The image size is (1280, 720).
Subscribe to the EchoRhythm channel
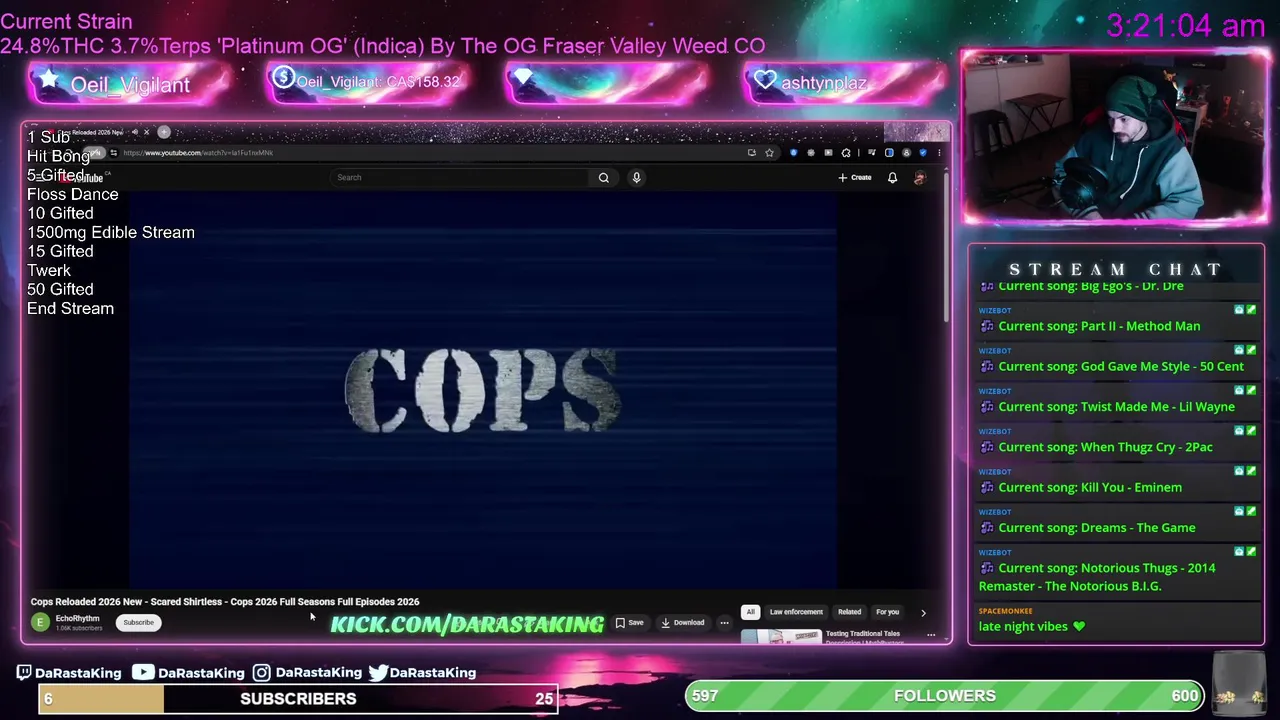tap(138, 622)
